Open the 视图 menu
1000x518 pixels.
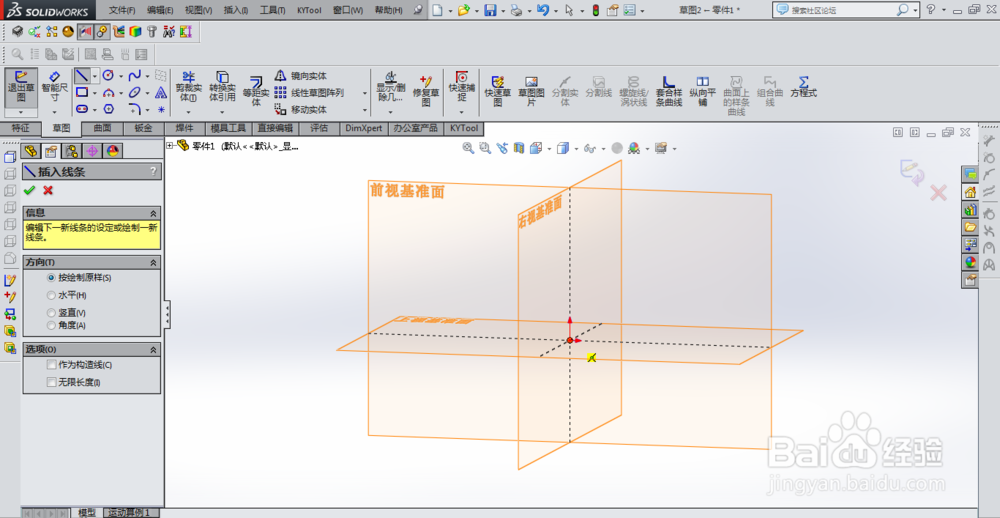[198, 10]
